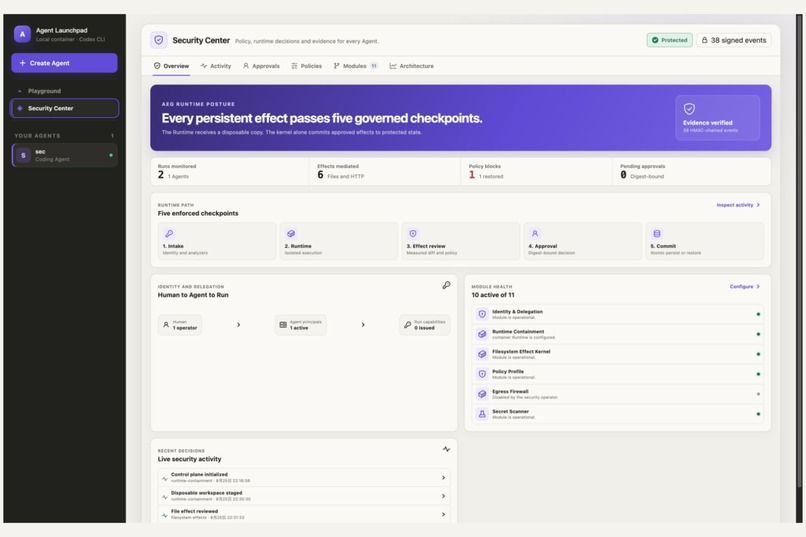Select Security Center in the sidebar
Viewport: 806px width, 537px height.
coord(64,108)
